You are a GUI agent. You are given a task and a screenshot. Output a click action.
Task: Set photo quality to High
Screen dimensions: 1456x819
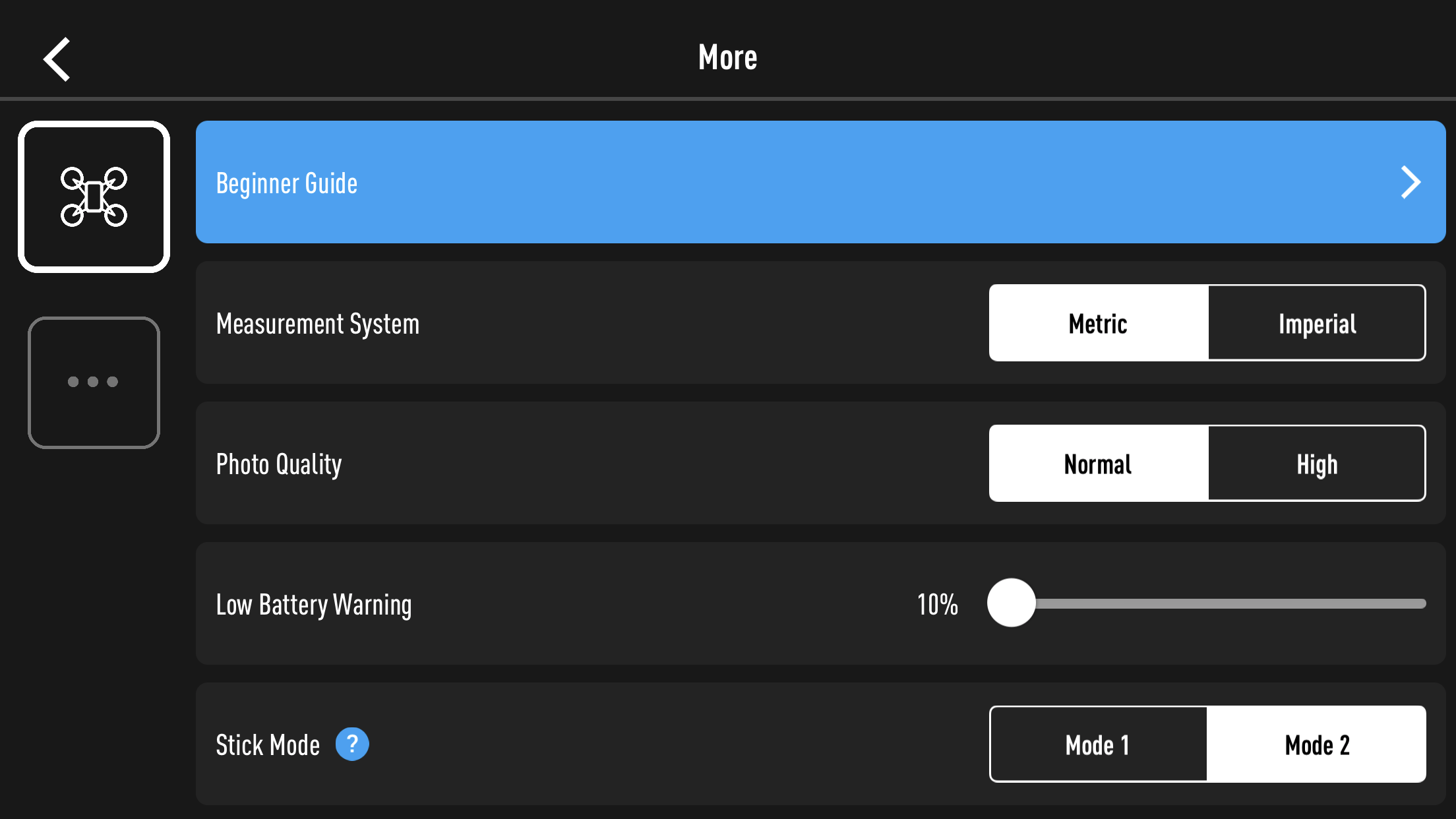pyautogui.click(x=1317, y=464)
